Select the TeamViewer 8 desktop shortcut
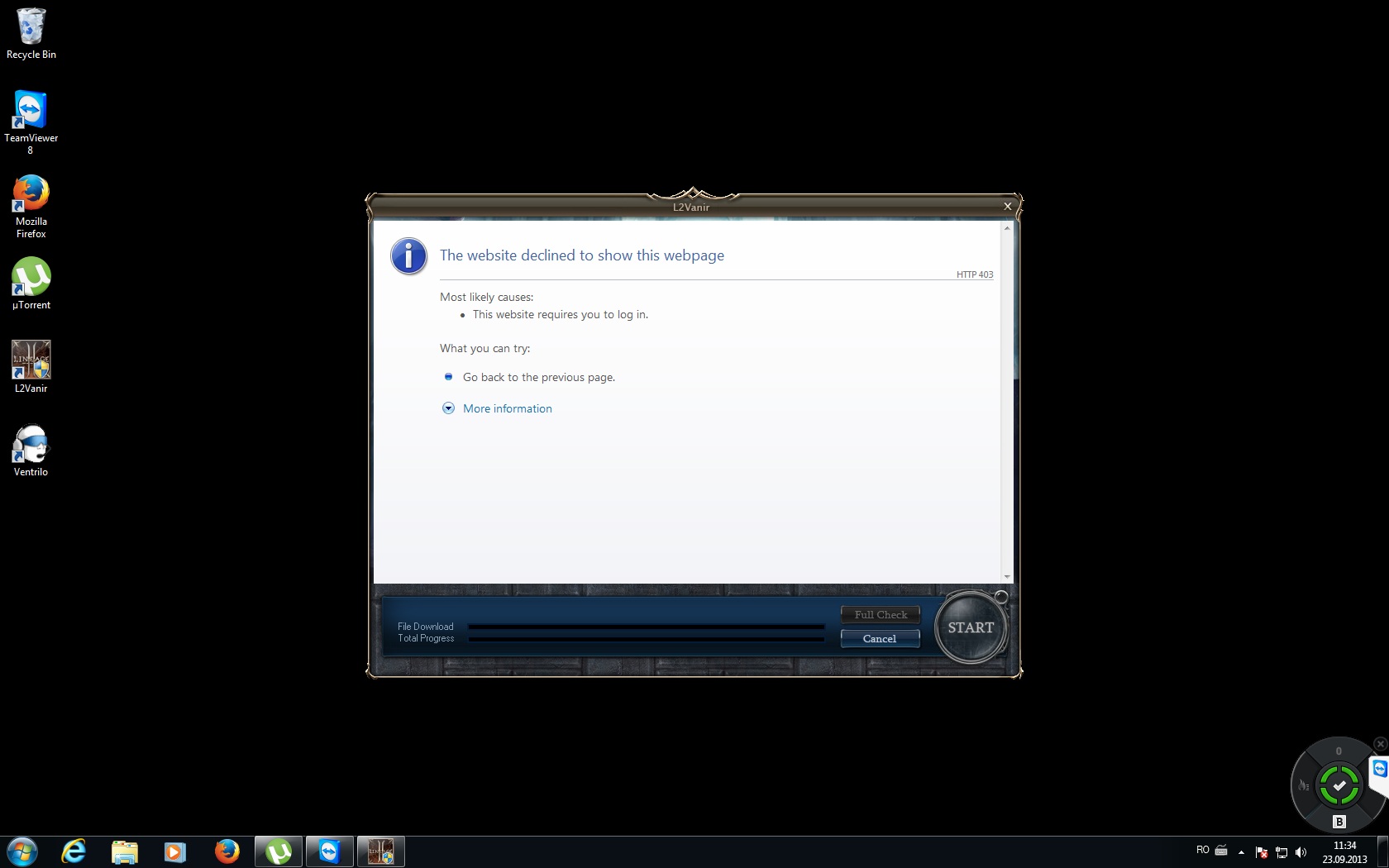This screenshot has width=1389, height=868. pyautogui.click(x=31, y=122)
